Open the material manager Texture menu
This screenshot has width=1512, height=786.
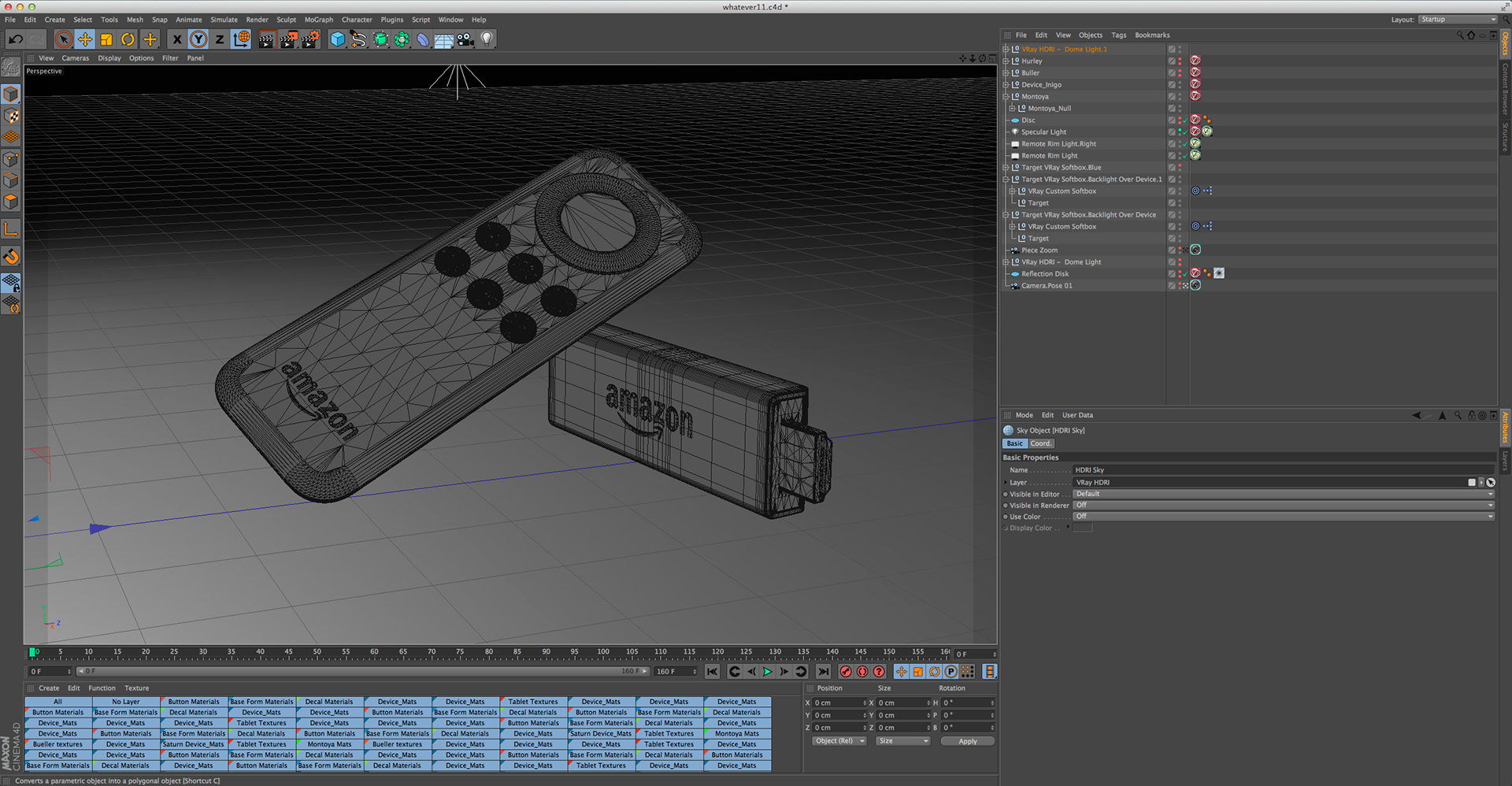(136, 688)
